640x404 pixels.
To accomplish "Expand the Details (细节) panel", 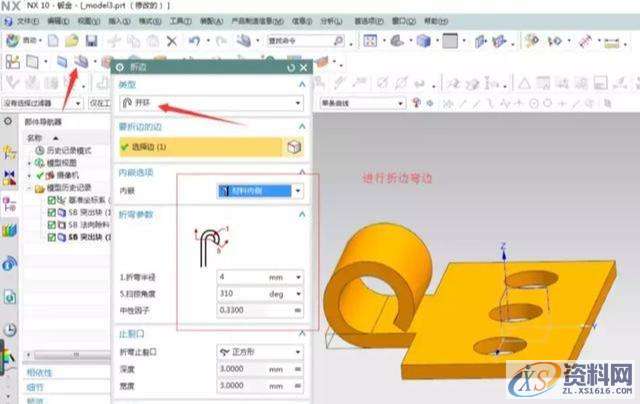I will point(35,387).
